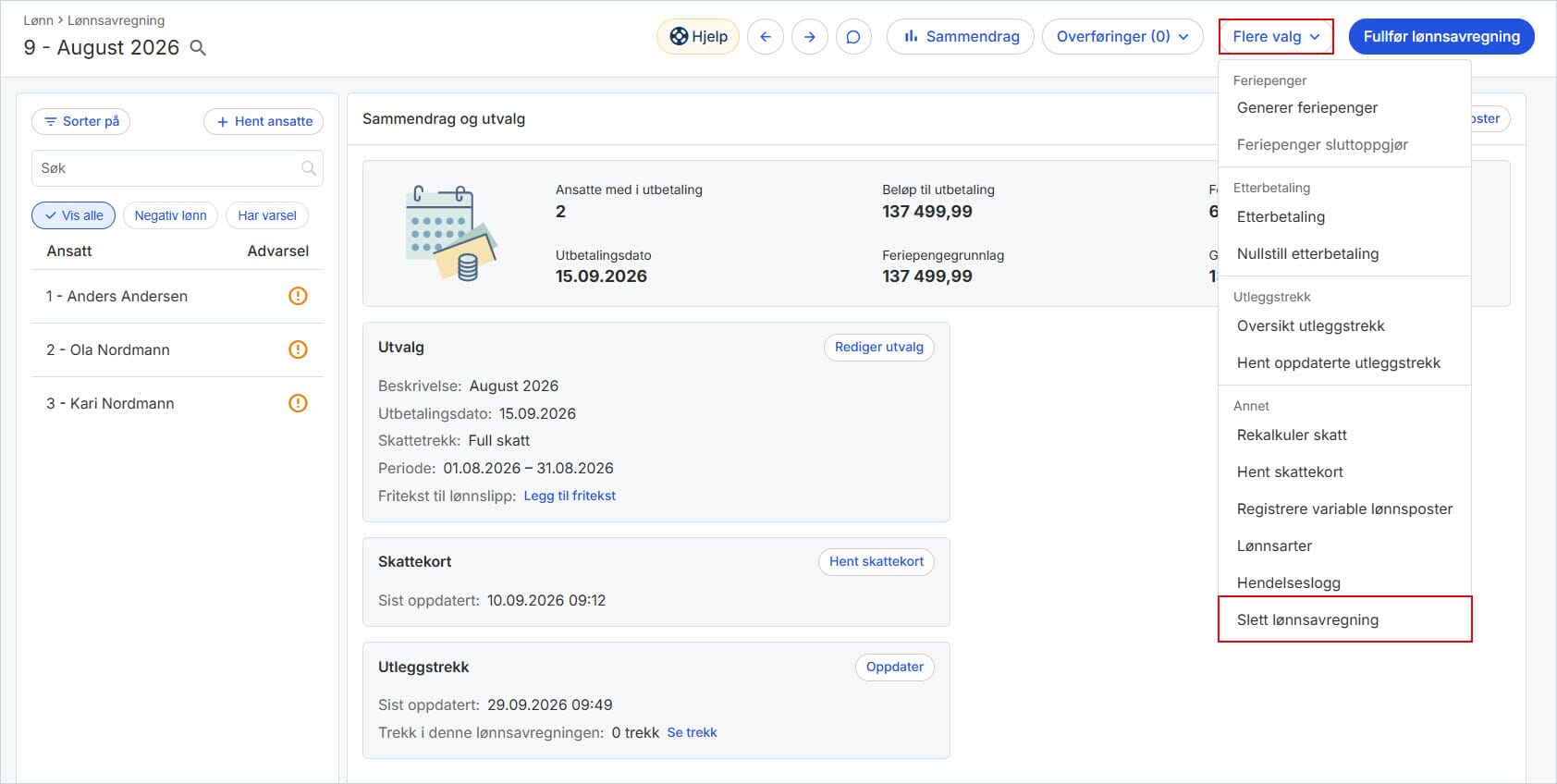Select employee row 1 - Anders Andersen

[x=178, y=296]
